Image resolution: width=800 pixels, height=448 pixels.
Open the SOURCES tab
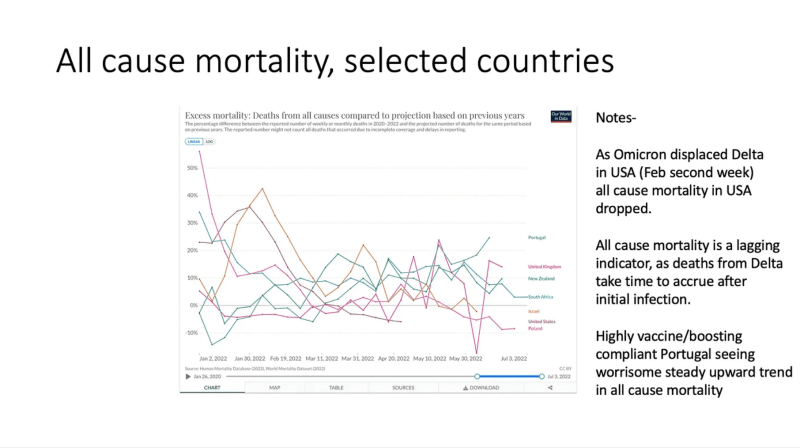tap(403, 388)
